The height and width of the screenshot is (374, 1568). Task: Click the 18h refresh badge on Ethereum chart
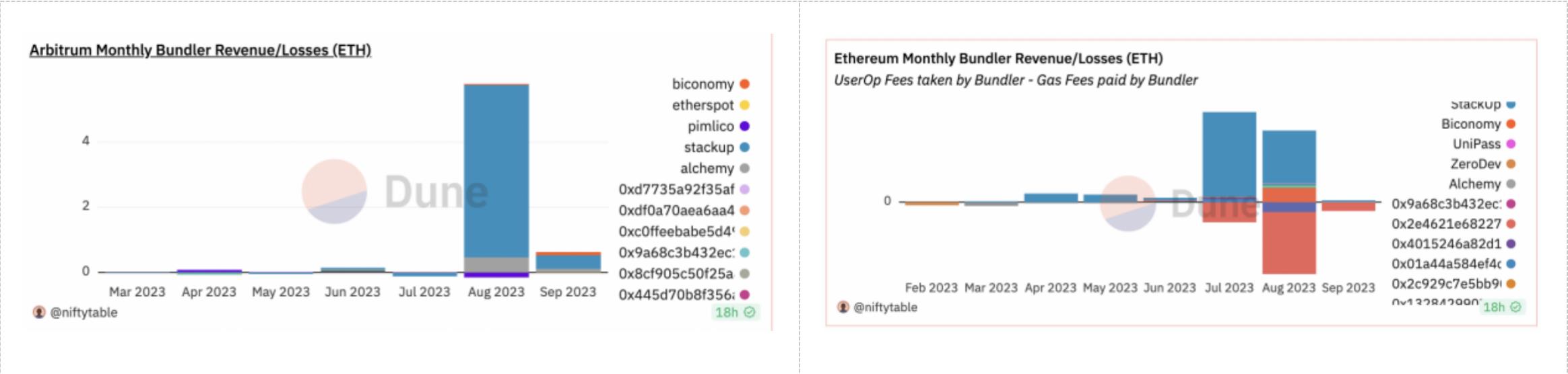coord(1501,307)
